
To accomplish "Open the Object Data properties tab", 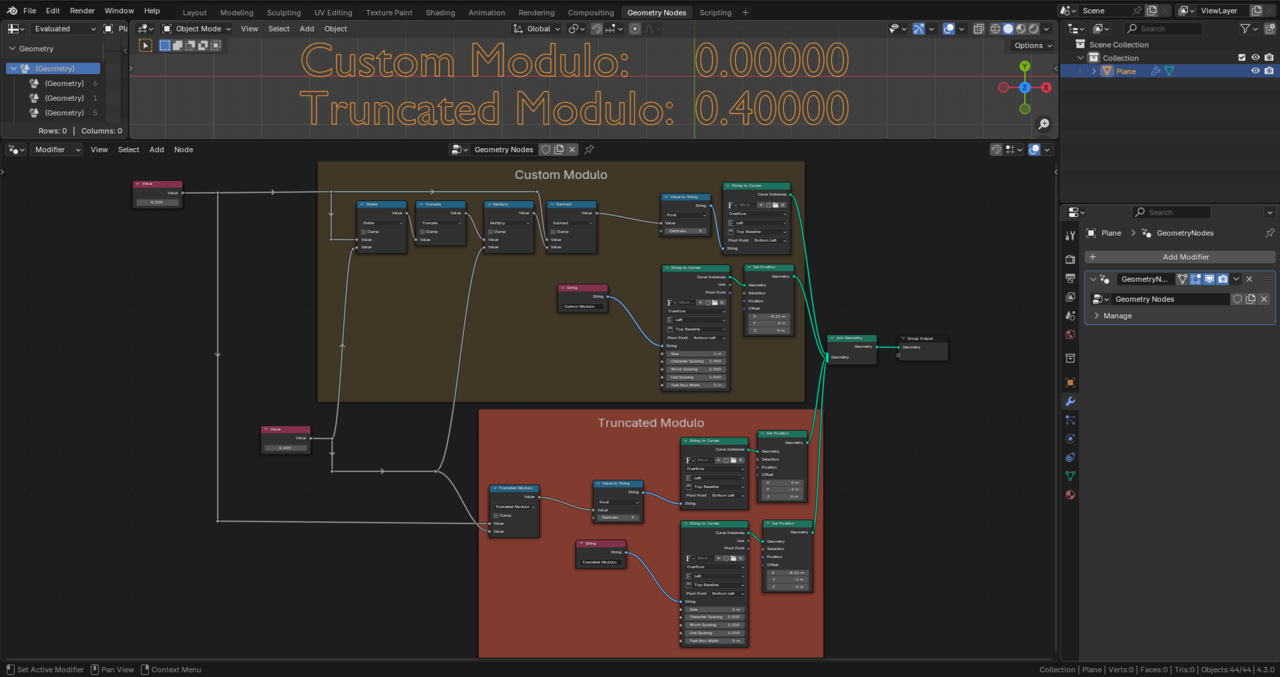I will (1070, 476).
